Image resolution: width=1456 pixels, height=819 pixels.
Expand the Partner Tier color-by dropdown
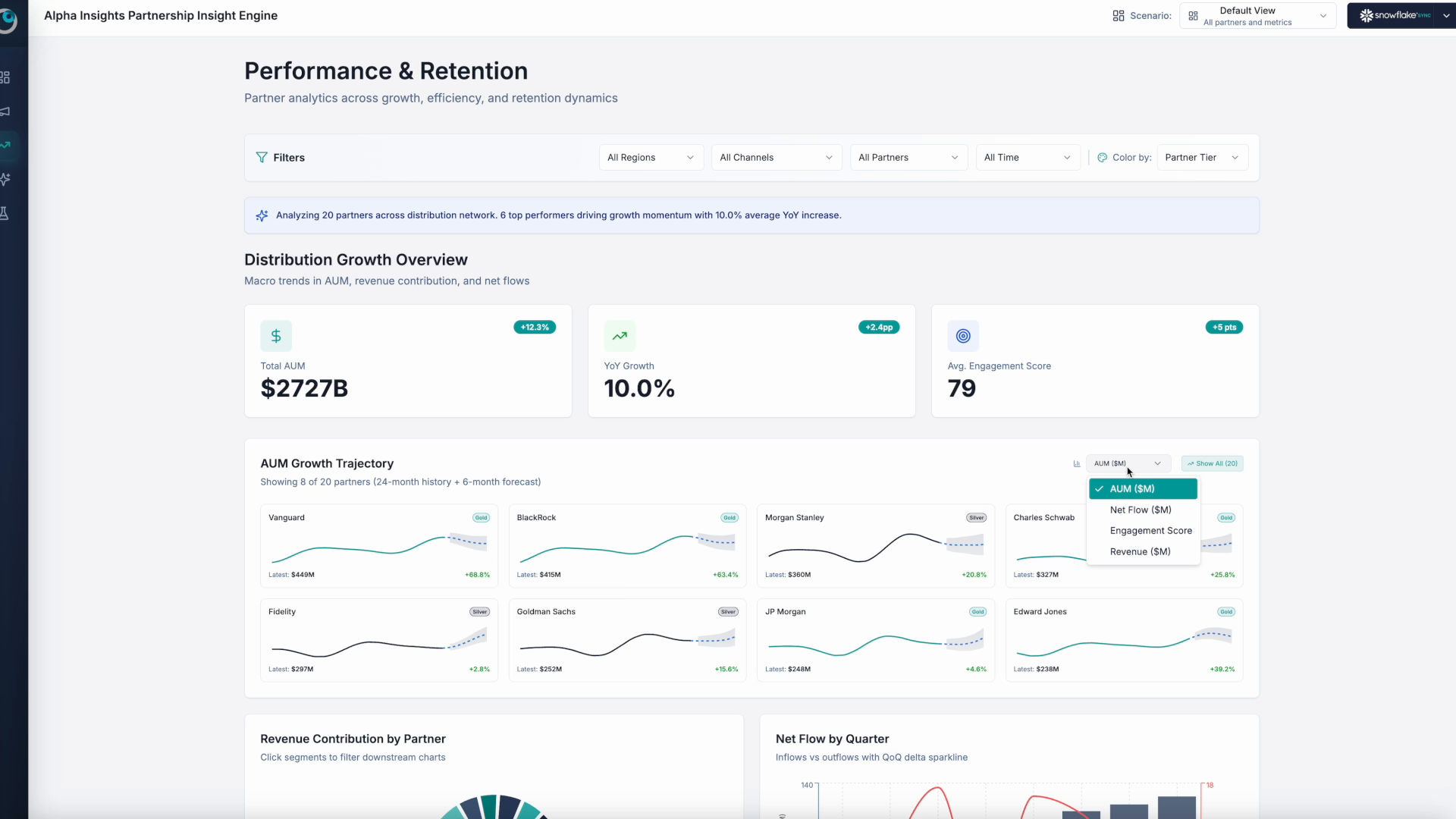click(x=1202, y=158)
